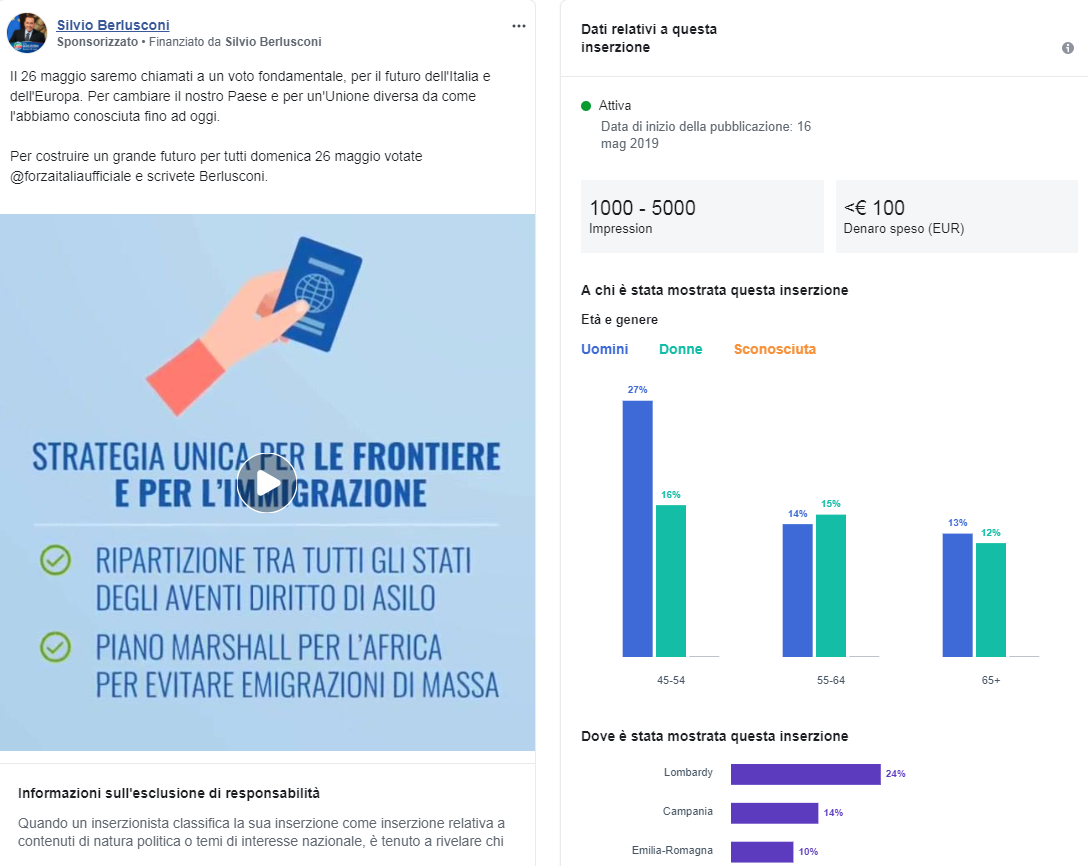Screen dimensions: 1088x866
Task: Click the <€ 100 Denaro speso box
Action: click(x=956, y=216)
